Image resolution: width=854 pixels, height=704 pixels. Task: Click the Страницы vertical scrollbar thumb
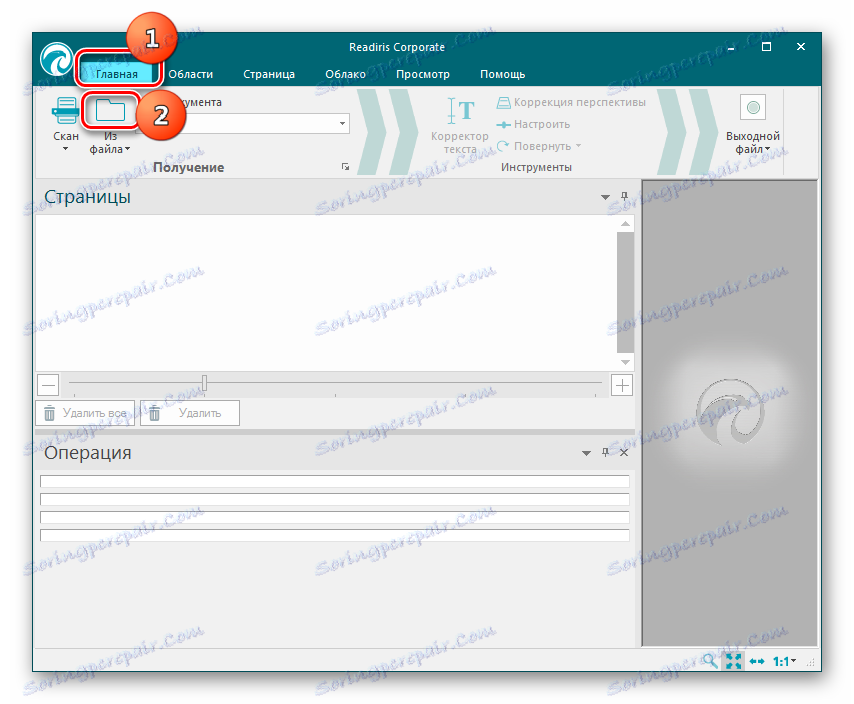point(625,292)
